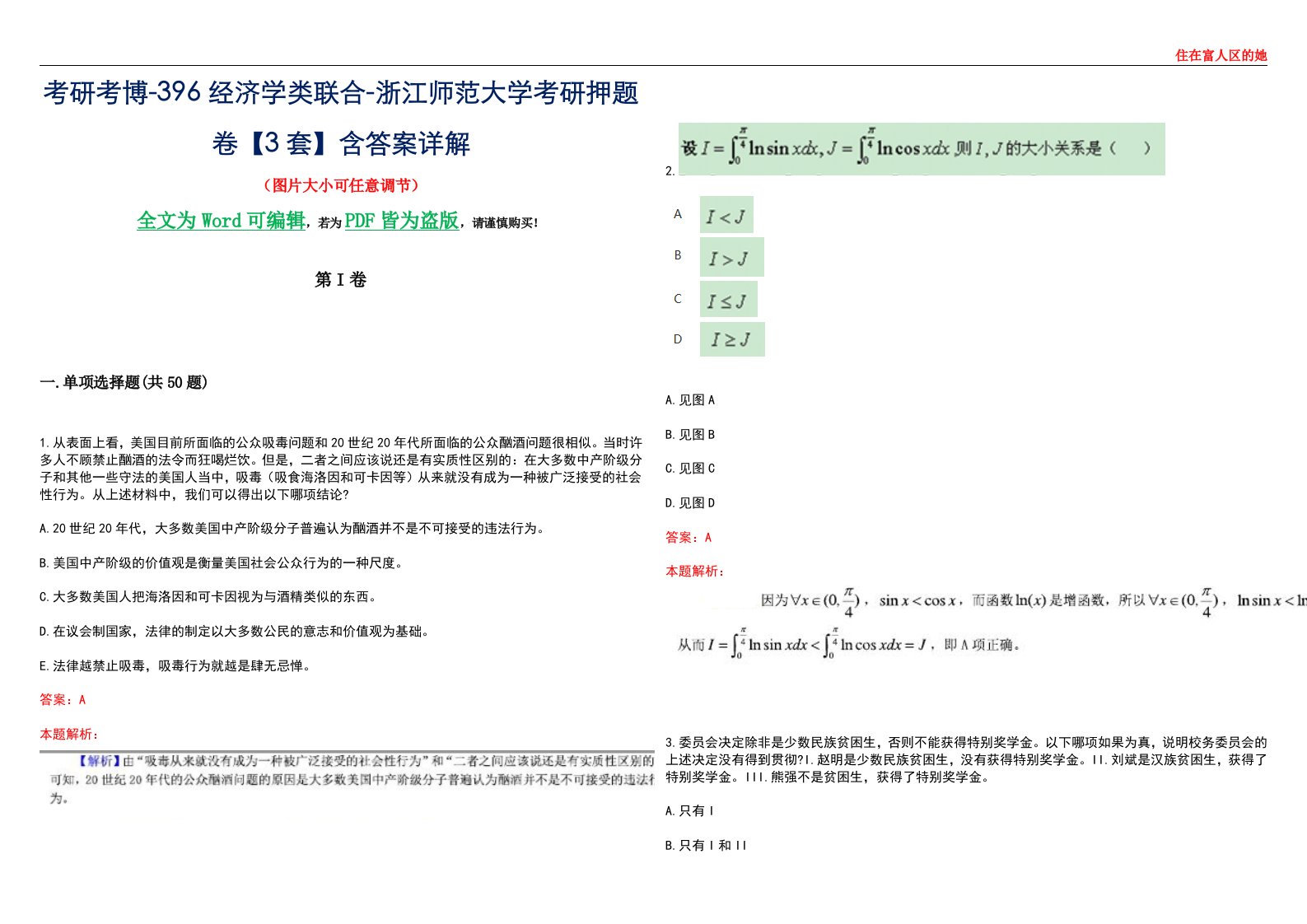The height and width of the screenshot is (924, 1307).
Task: Select option A. 20世纪20年代 in question 1
Action: (x=293, y=529)
